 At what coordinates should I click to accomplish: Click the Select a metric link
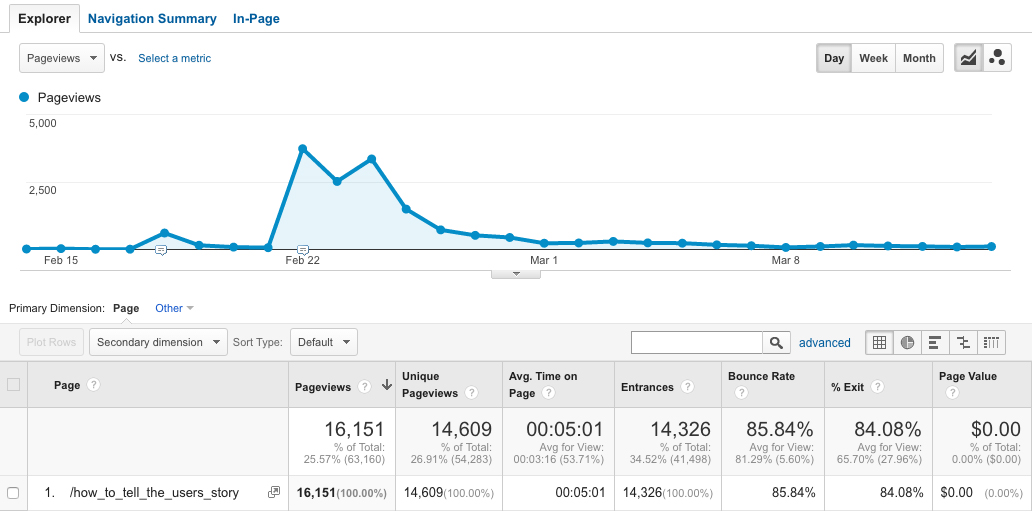coord(174,58)
